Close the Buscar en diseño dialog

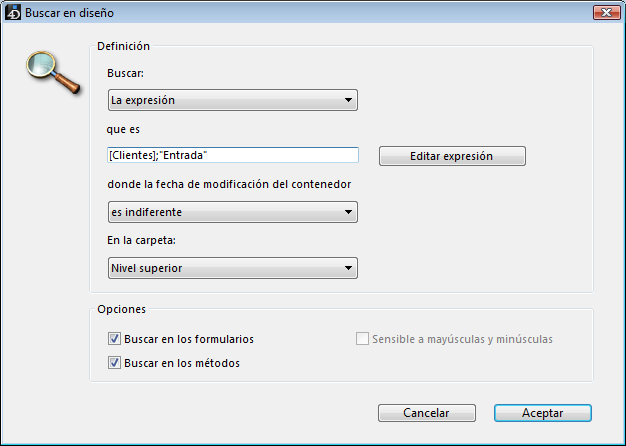603,12
